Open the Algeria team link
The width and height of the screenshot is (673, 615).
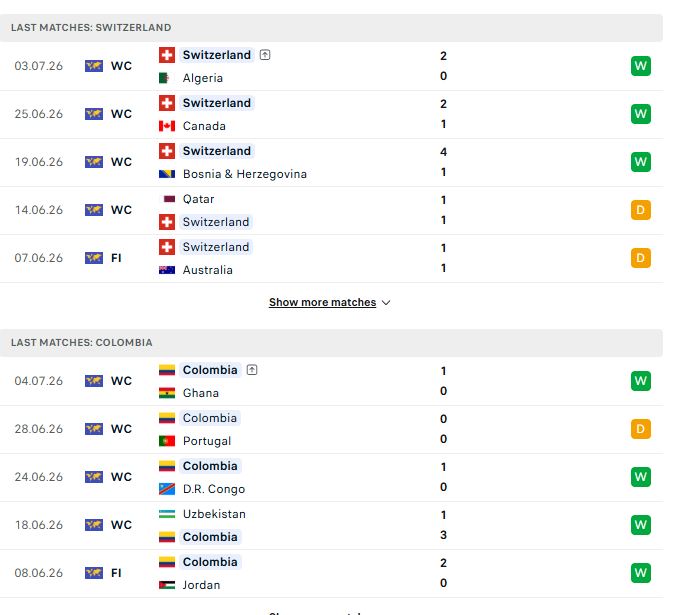[203, 78]
